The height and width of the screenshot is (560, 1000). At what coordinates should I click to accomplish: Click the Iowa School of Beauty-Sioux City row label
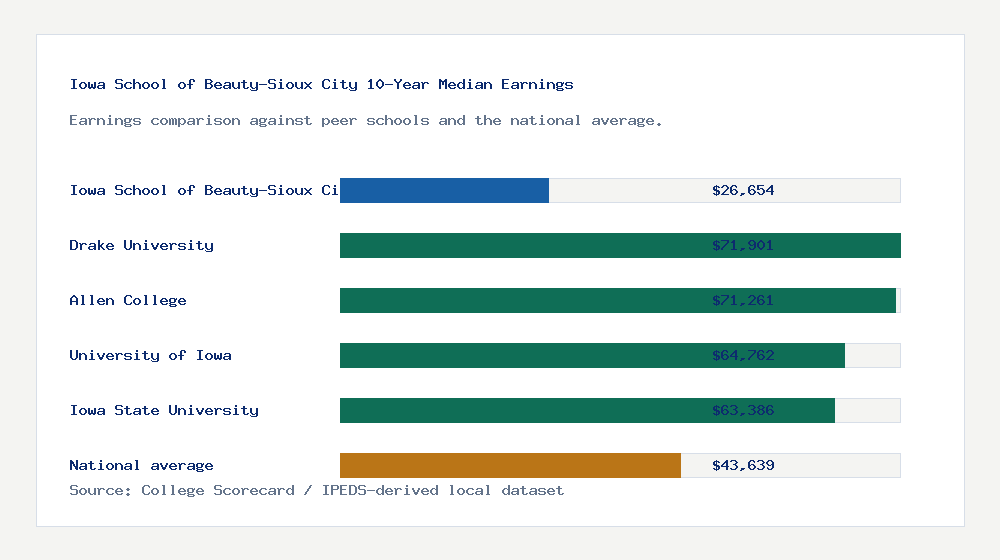[x=204, y=190]
